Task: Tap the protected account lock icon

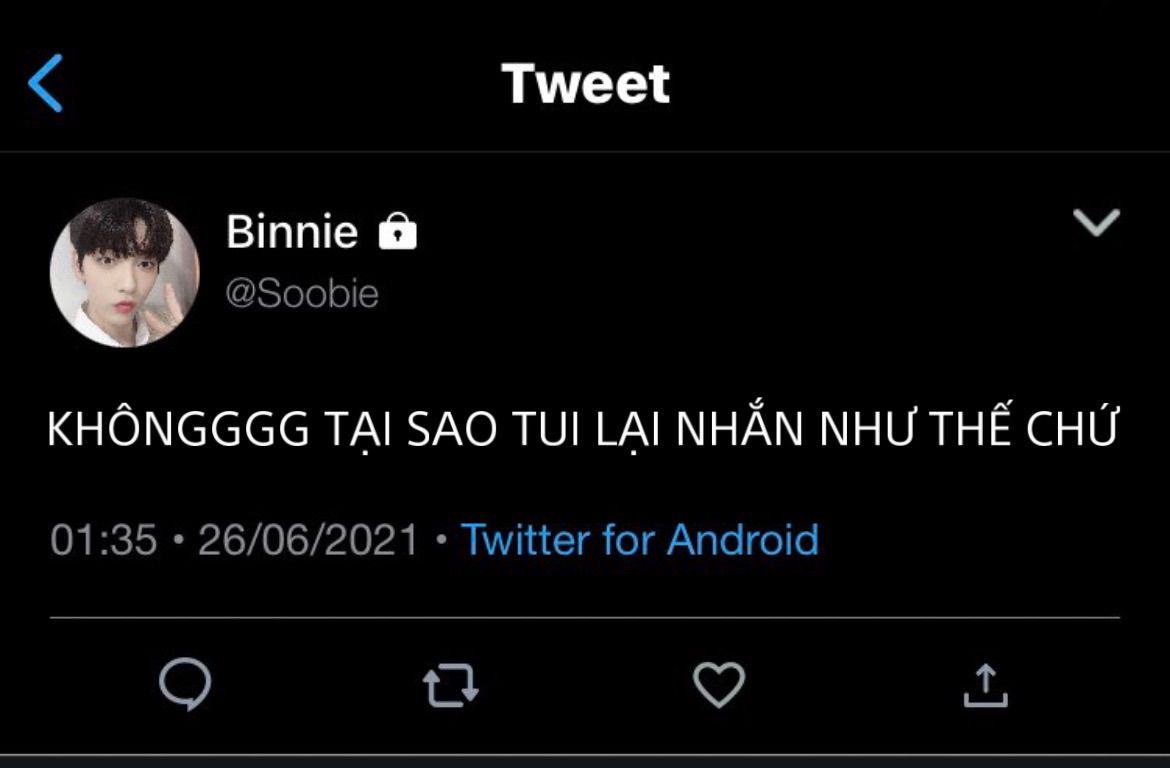Action: (x=397, y=233)
